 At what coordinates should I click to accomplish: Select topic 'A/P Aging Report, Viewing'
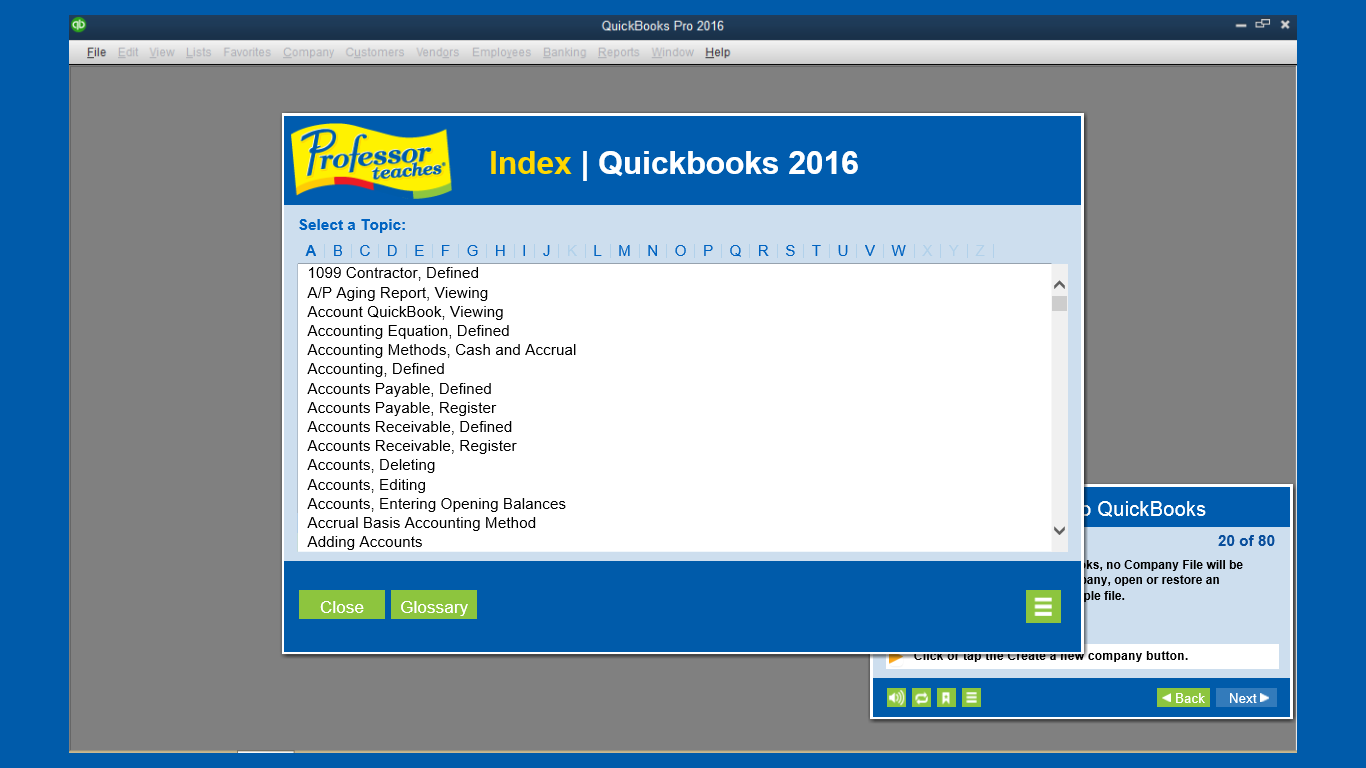coord(398,293)
